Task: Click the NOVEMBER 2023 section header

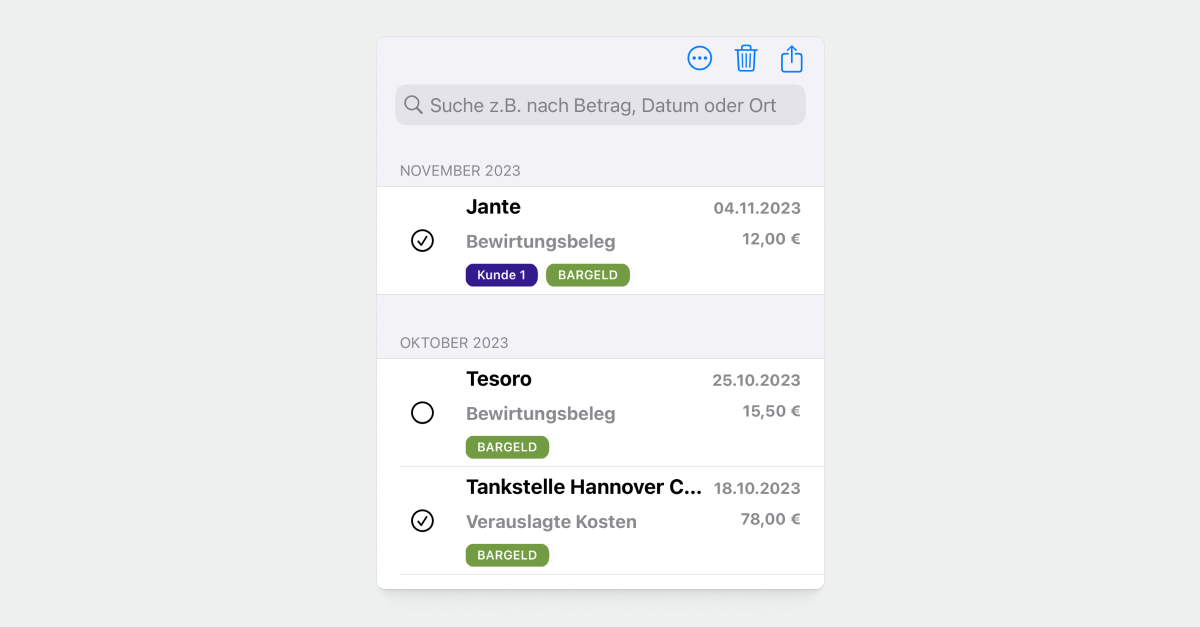Action: click(x=460, y=171)
